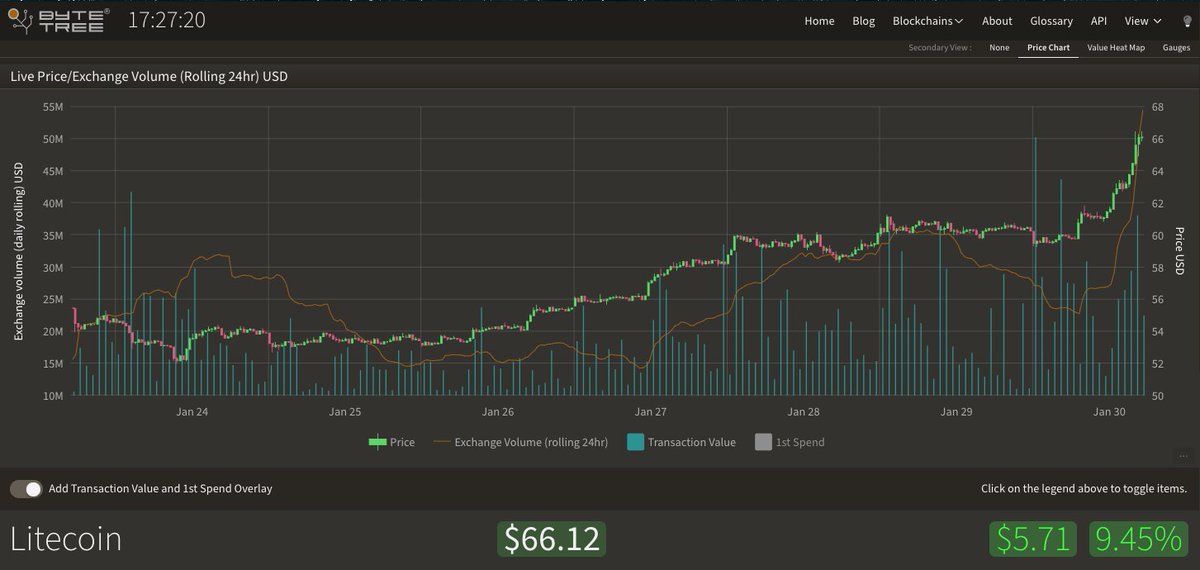Click the Jan 26 date axis label

pos(498,411)
